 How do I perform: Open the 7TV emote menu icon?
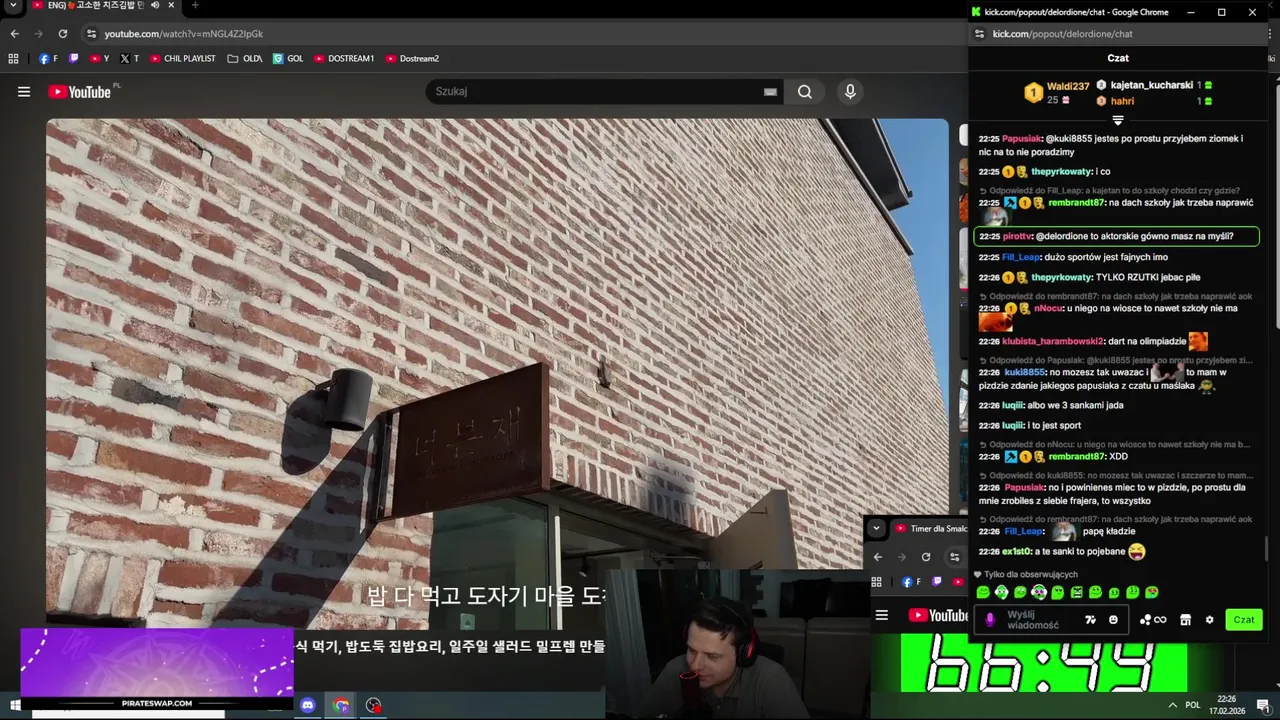1091,620
